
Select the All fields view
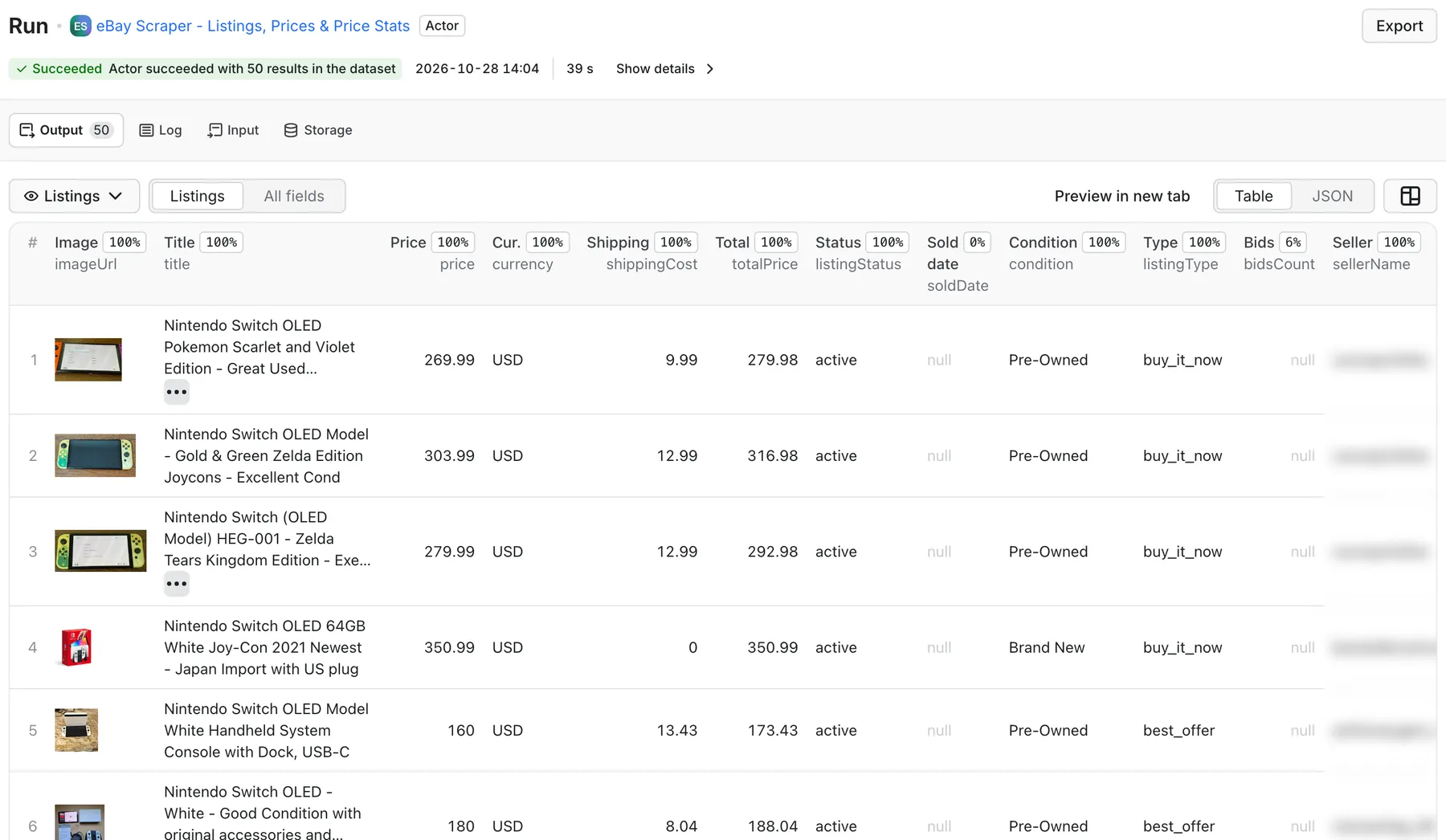click(294, 196)
